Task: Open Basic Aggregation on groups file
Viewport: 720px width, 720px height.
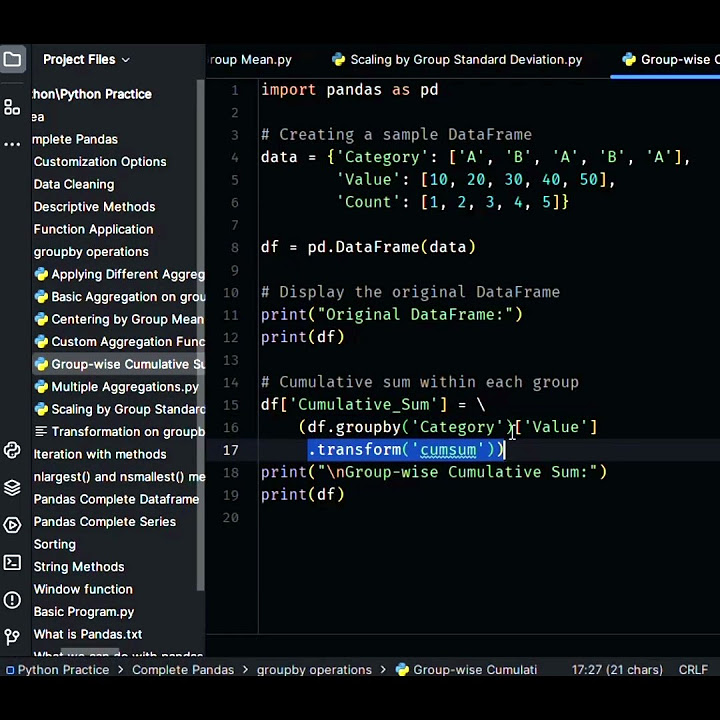Action: tap(119, 297)
